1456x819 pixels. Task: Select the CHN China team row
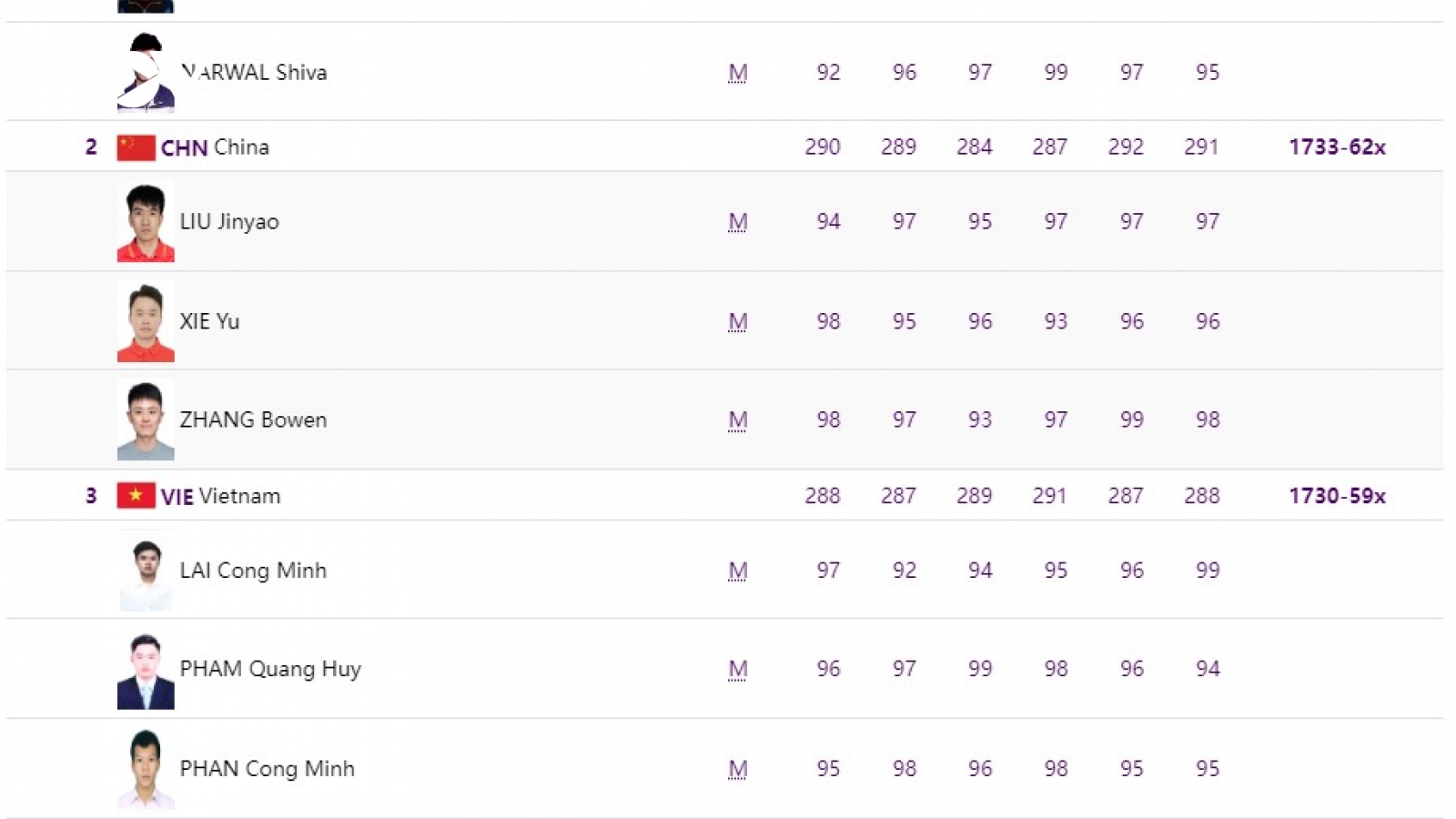pyautogui.click(x=724, y=147)
